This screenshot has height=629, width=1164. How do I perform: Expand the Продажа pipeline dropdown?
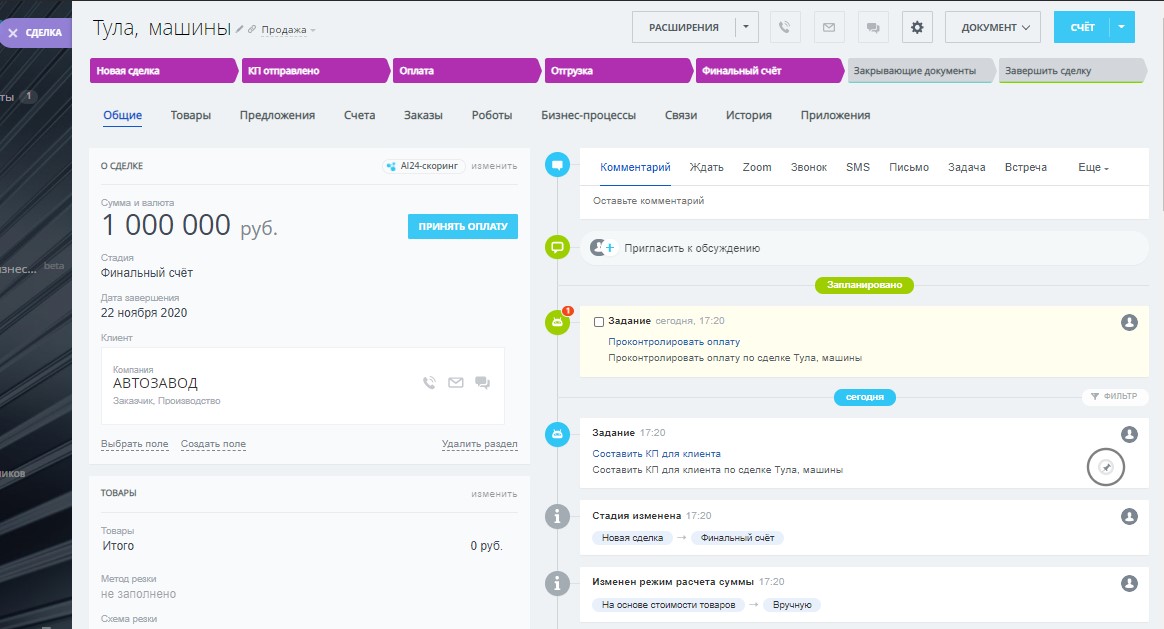tap(288, 30)
